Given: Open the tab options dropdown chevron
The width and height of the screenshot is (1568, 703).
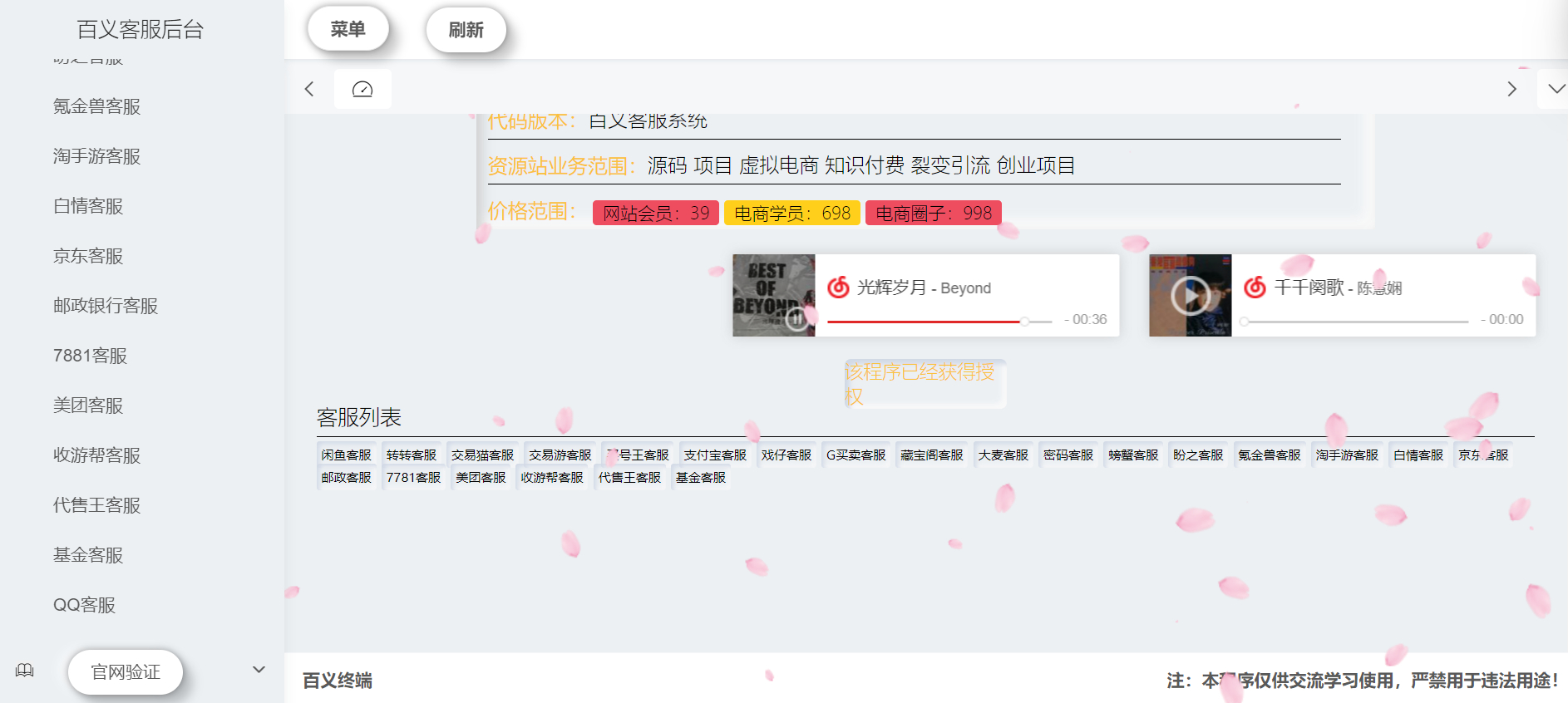Looking at the screenshot, I should point(1556,89).
